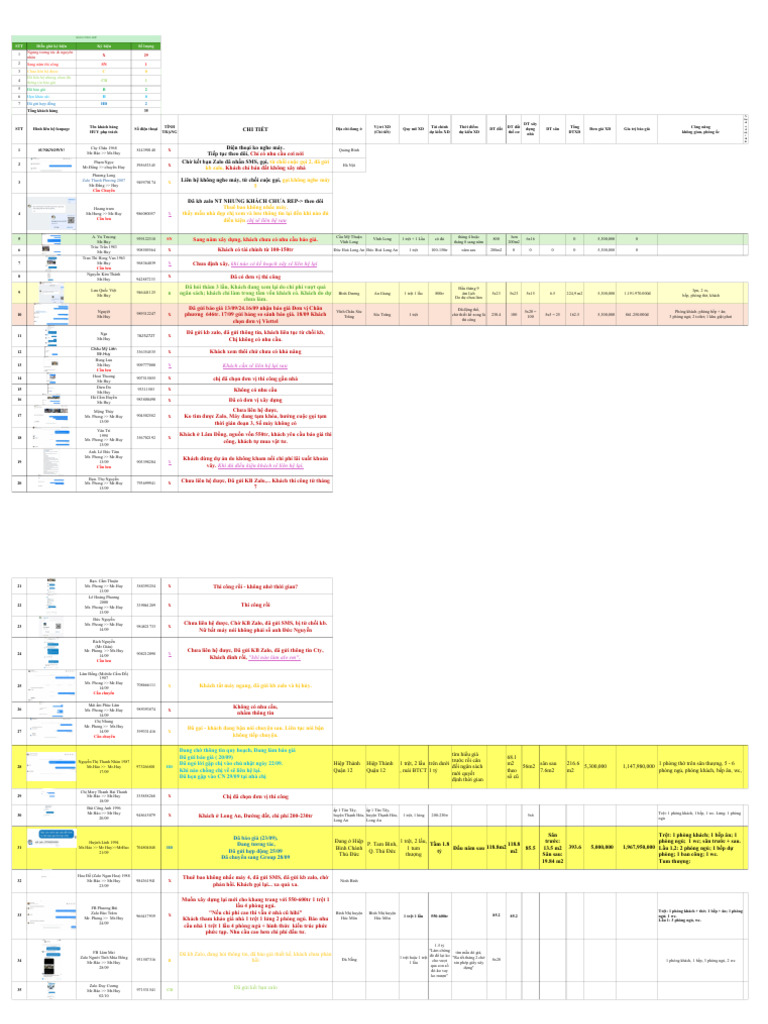Viewport: 768px width, 1024px height.
Task: Select "Sang năm xây dựng" green row cell
Action: pyautogui.click(x=255, y=239)
